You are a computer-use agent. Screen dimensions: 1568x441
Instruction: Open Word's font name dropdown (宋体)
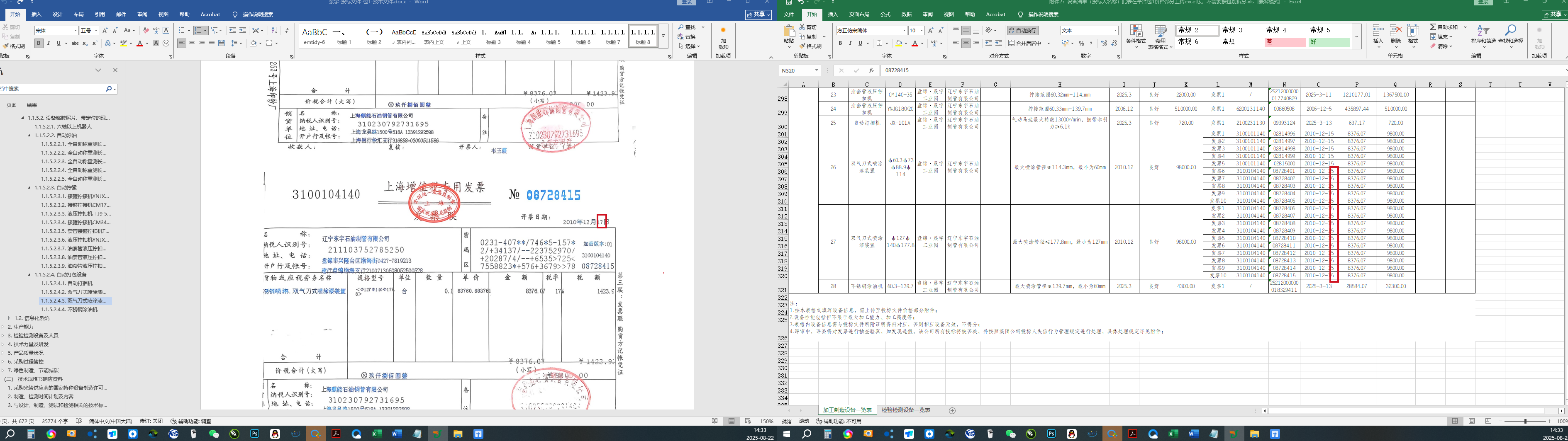coord(76,30)
